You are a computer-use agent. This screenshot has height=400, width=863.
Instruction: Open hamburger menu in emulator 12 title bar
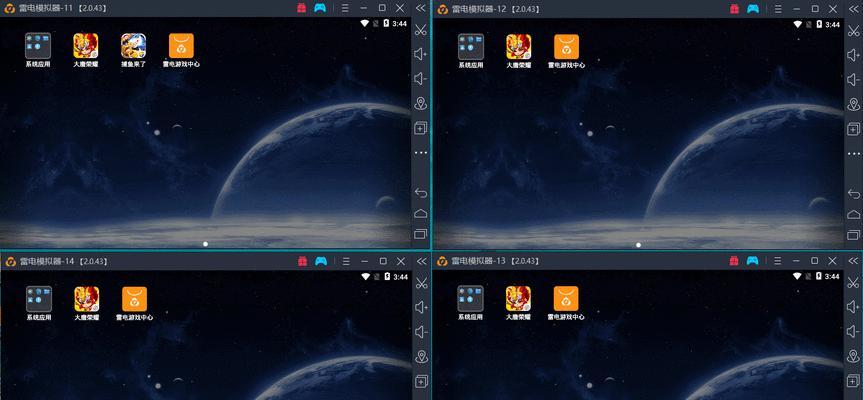coord(778,9)
